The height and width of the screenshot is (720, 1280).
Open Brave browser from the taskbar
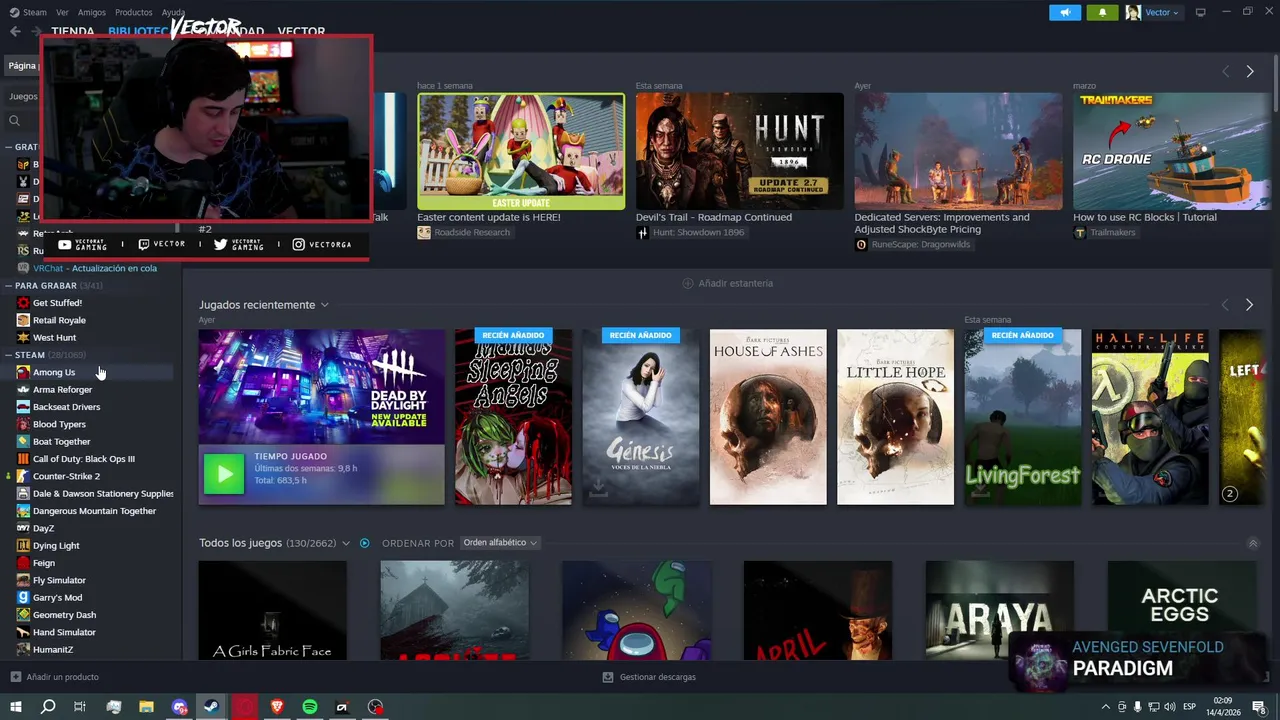(277, 707)
